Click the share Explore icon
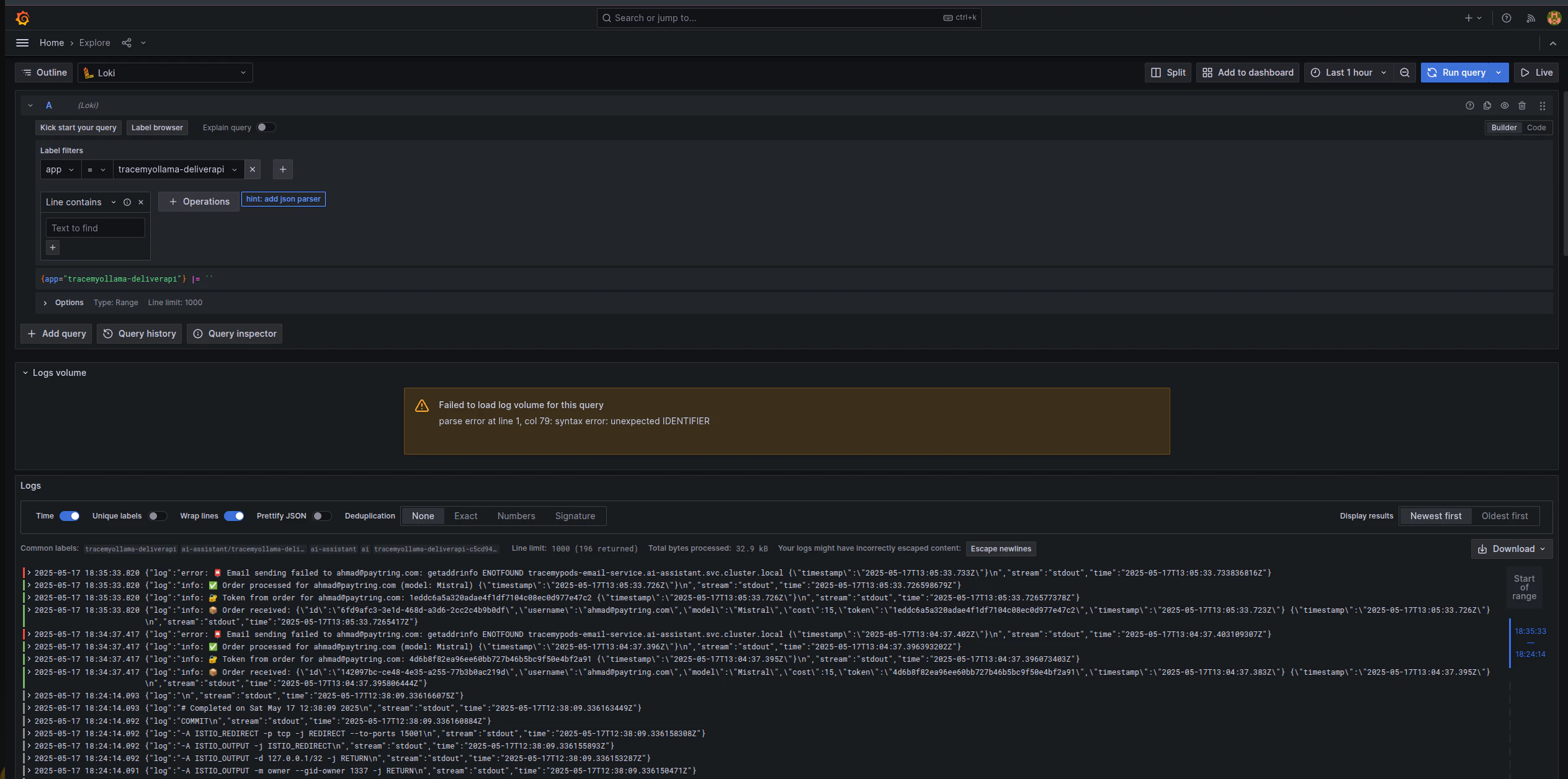 pos(127,43)
